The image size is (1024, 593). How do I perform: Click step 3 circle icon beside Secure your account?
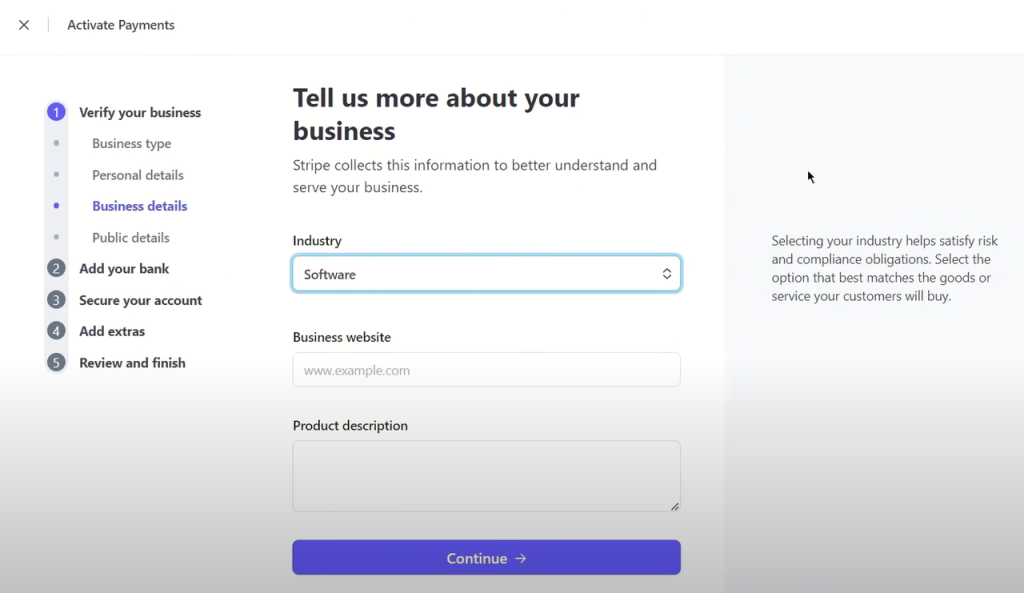pos(57,300)
